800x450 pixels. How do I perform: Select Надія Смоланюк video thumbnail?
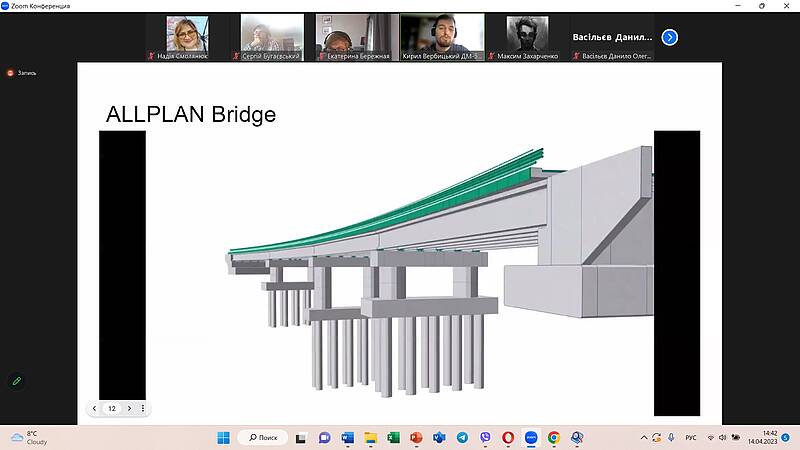click(x=187, y=38)
